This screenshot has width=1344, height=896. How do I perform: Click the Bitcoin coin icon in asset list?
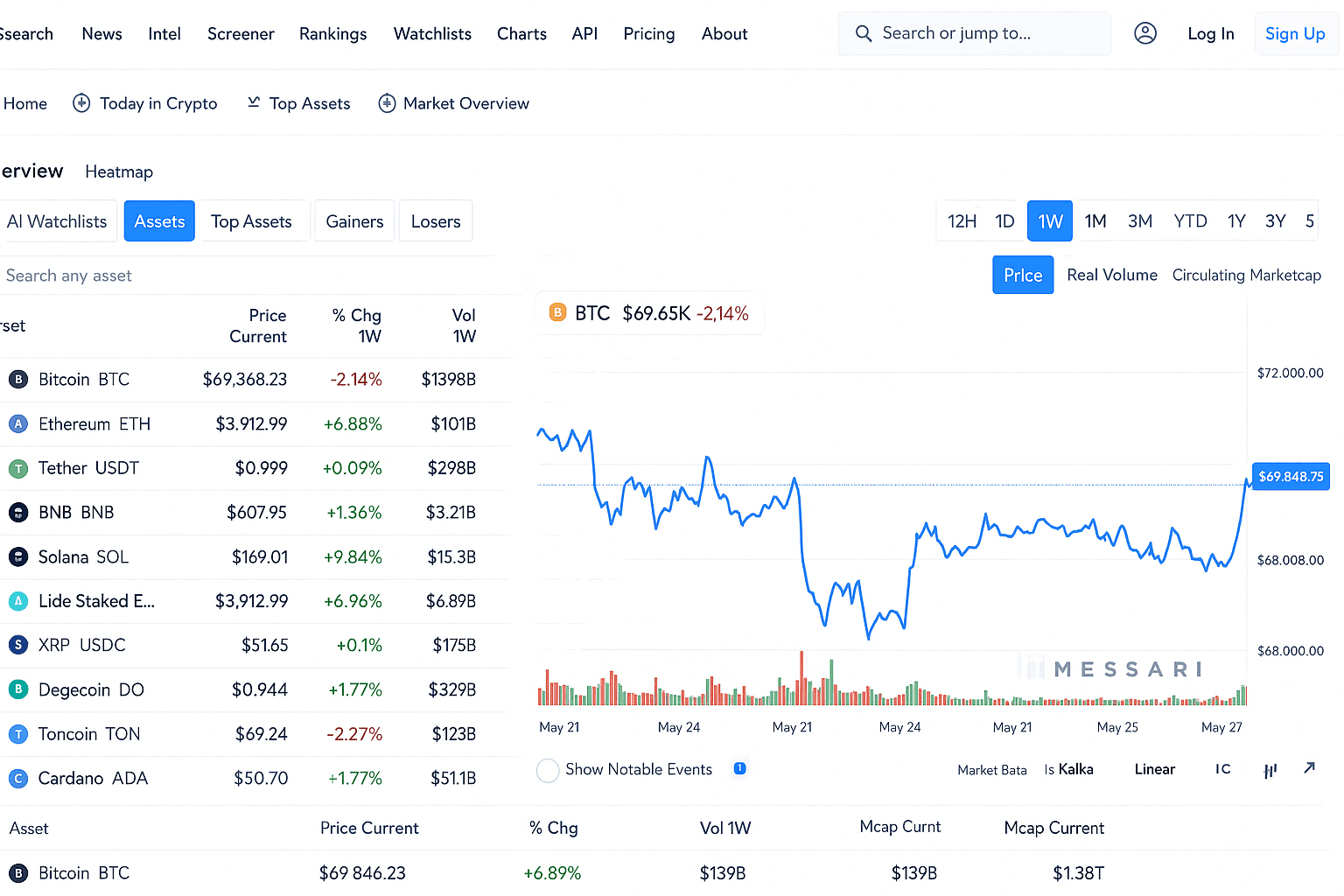[18, 379]
